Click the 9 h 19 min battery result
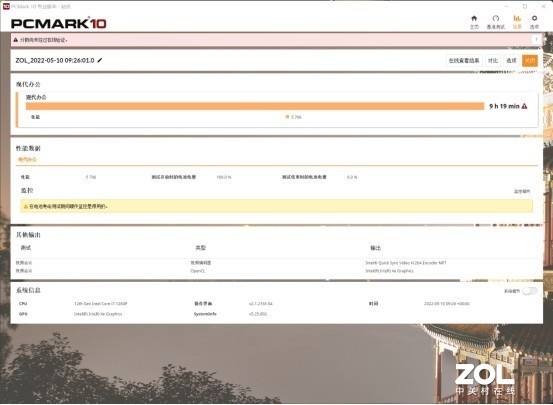The width and height of the screenshot is (553, 405). pos(504,106)
